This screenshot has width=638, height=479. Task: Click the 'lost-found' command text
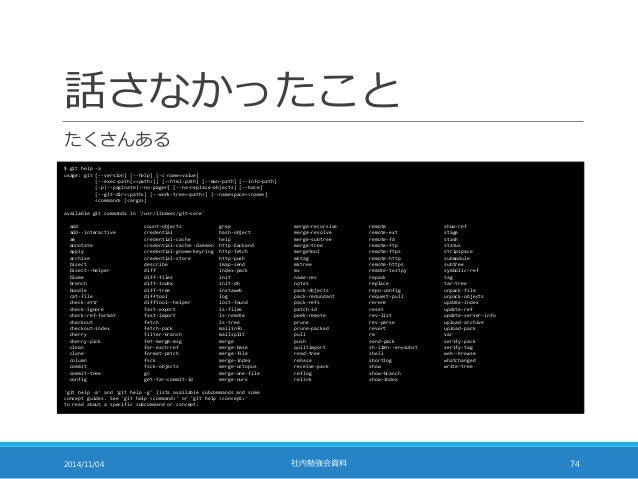[x=234, y=303]
